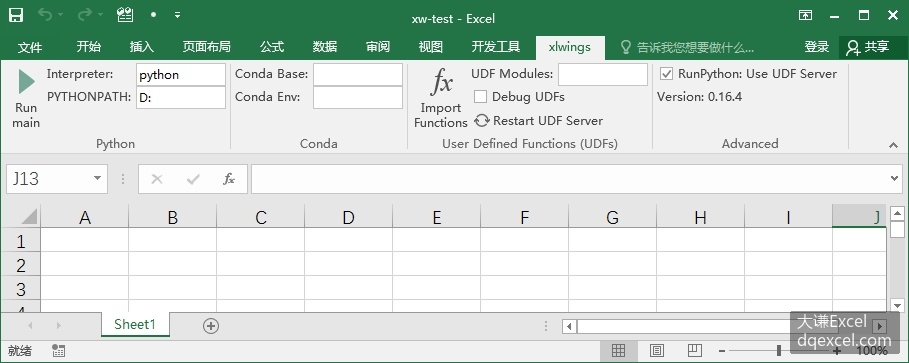
Task: Click the Enter checkmark formula bar icon
Action: click(x=193, y=179)
